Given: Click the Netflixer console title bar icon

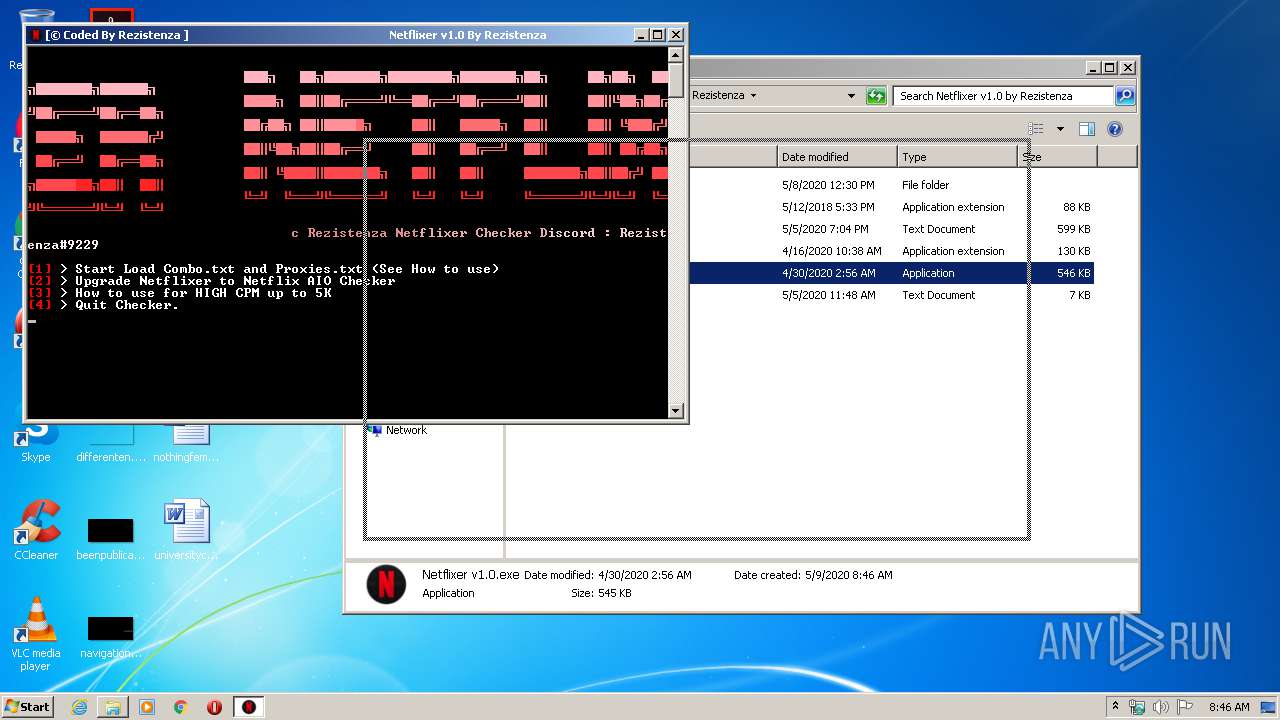Looking at the screenshot, I should pyautogui.click(x=36, y=35).
